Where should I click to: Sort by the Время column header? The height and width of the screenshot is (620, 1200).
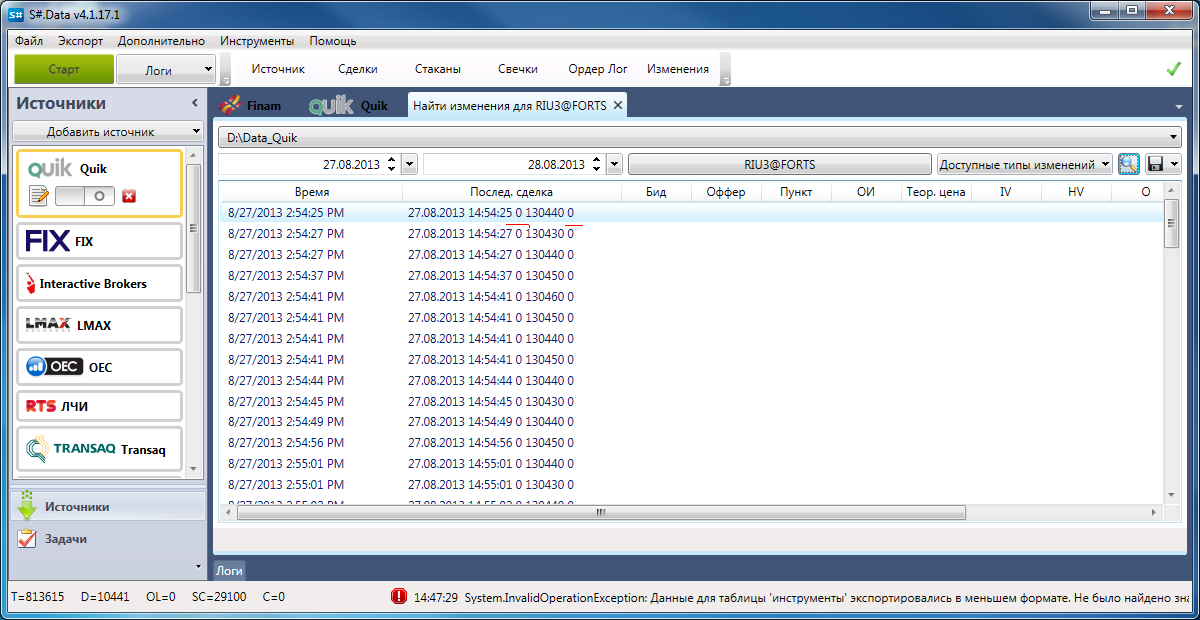pos(312,191)
